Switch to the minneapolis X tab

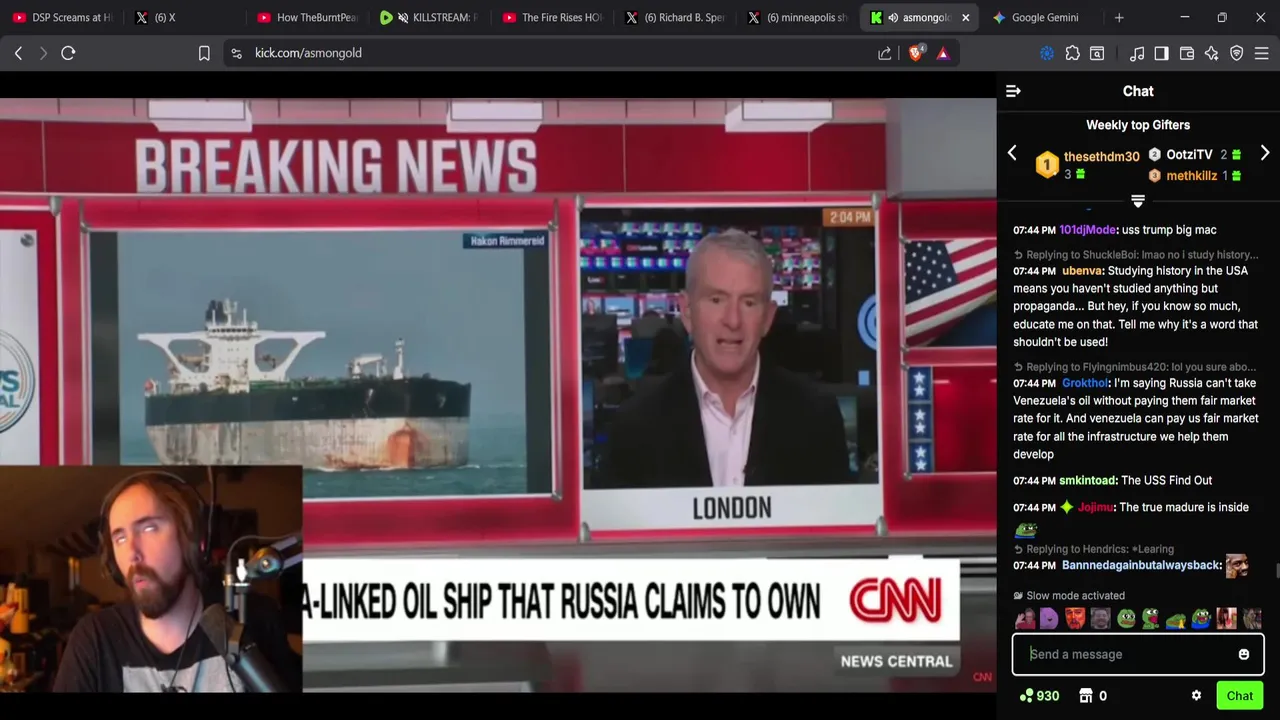798,17
